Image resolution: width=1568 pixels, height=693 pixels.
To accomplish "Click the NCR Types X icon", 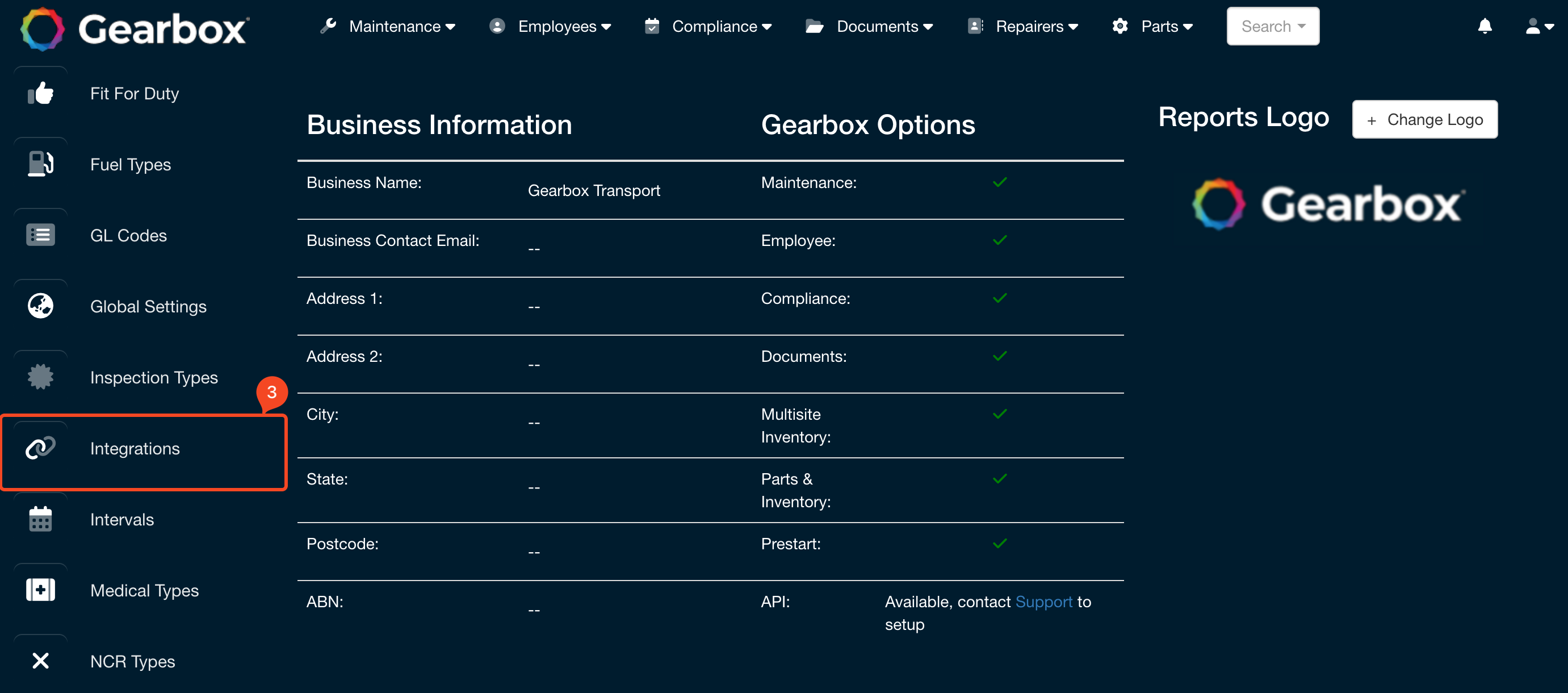I will (41, 661).
